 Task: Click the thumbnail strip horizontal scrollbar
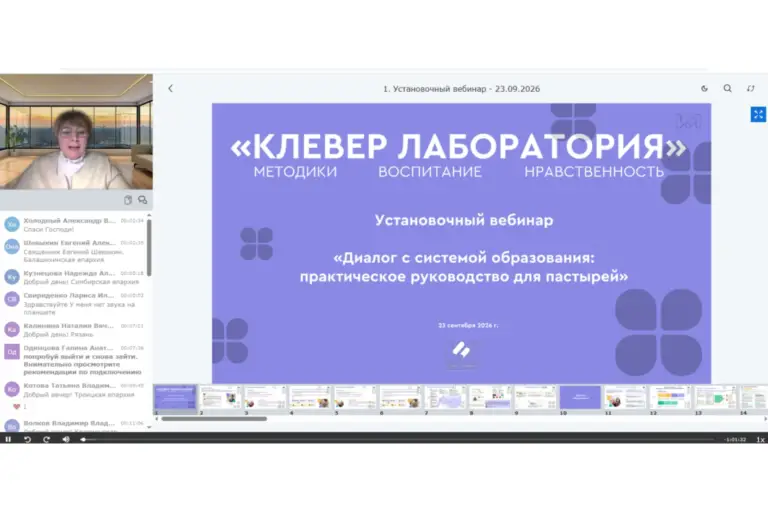(214, 419)
